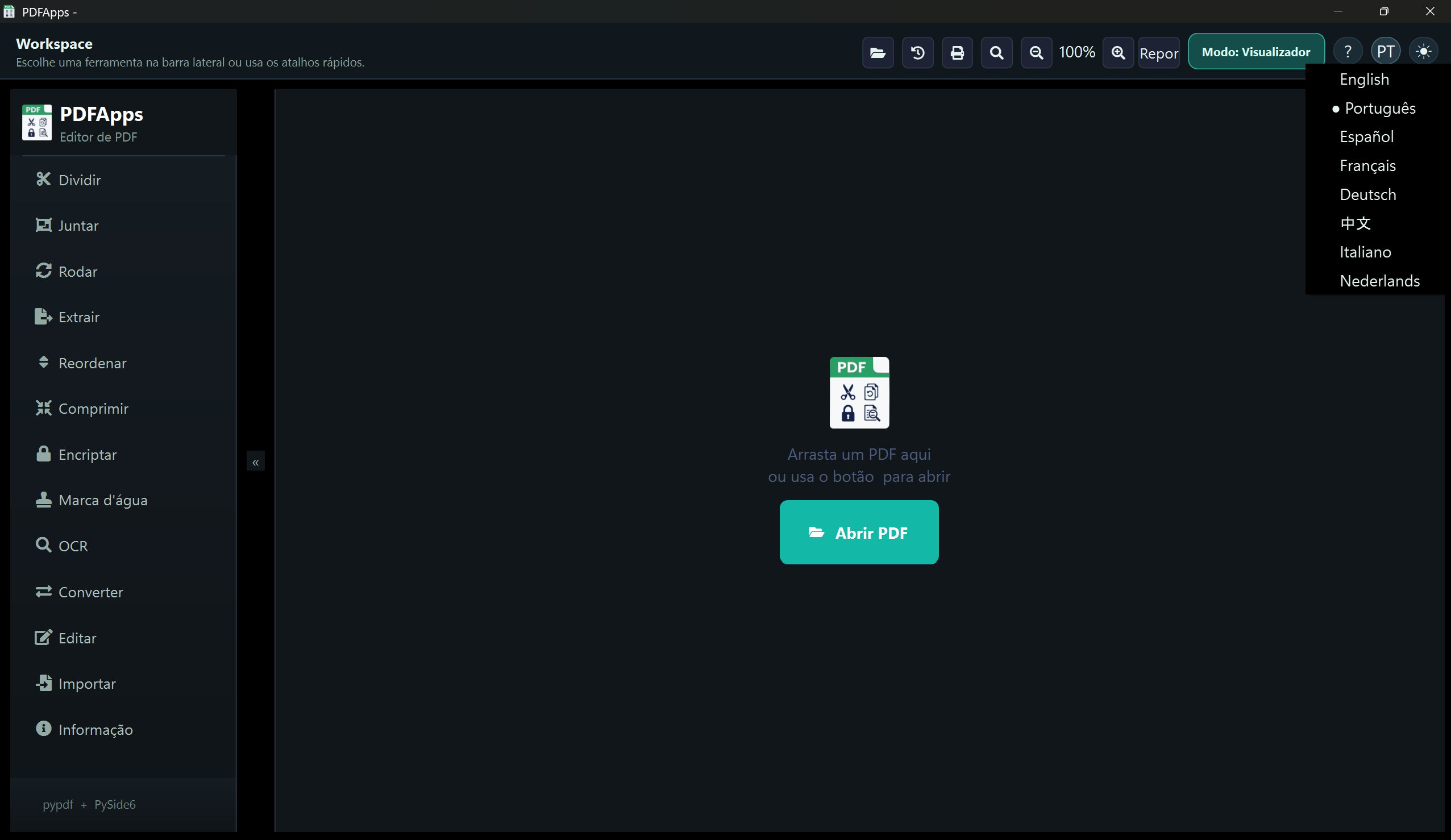The width and height of the screenshot is (1451, 840).
Task: Open the Converter tool
Action: 123,592
